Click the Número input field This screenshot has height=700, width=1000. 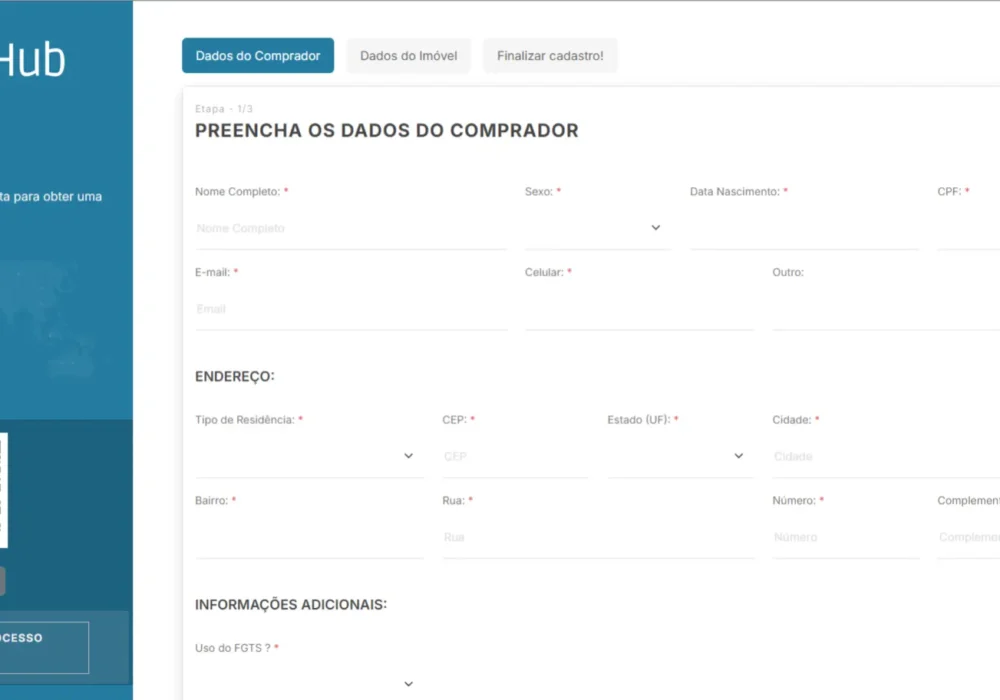coord(846,537)
